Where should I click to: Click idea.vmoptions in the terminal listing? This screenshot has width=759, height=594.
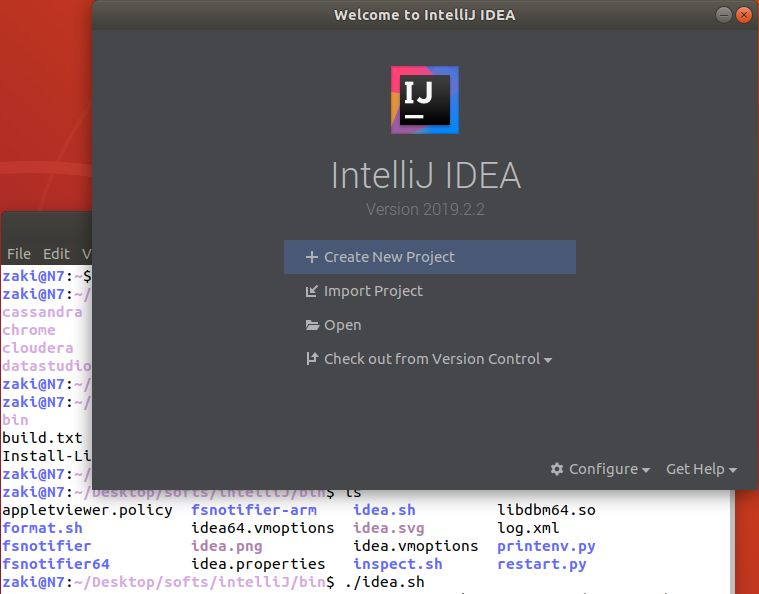point(416,546)
